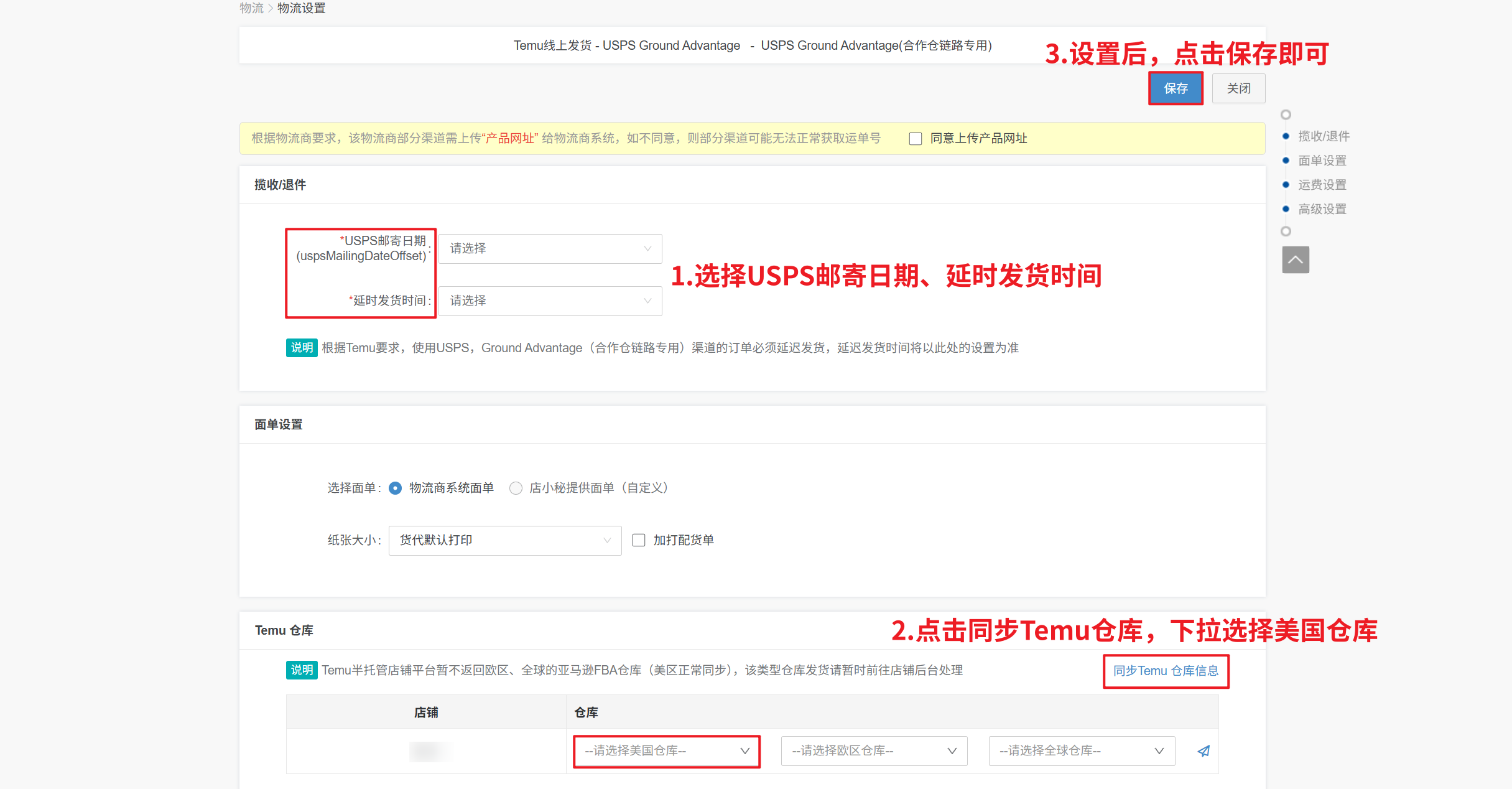The image size is (1512, 789).
Task: Jump to 面单设置 in side navigation
Action: click(1322, 161)
